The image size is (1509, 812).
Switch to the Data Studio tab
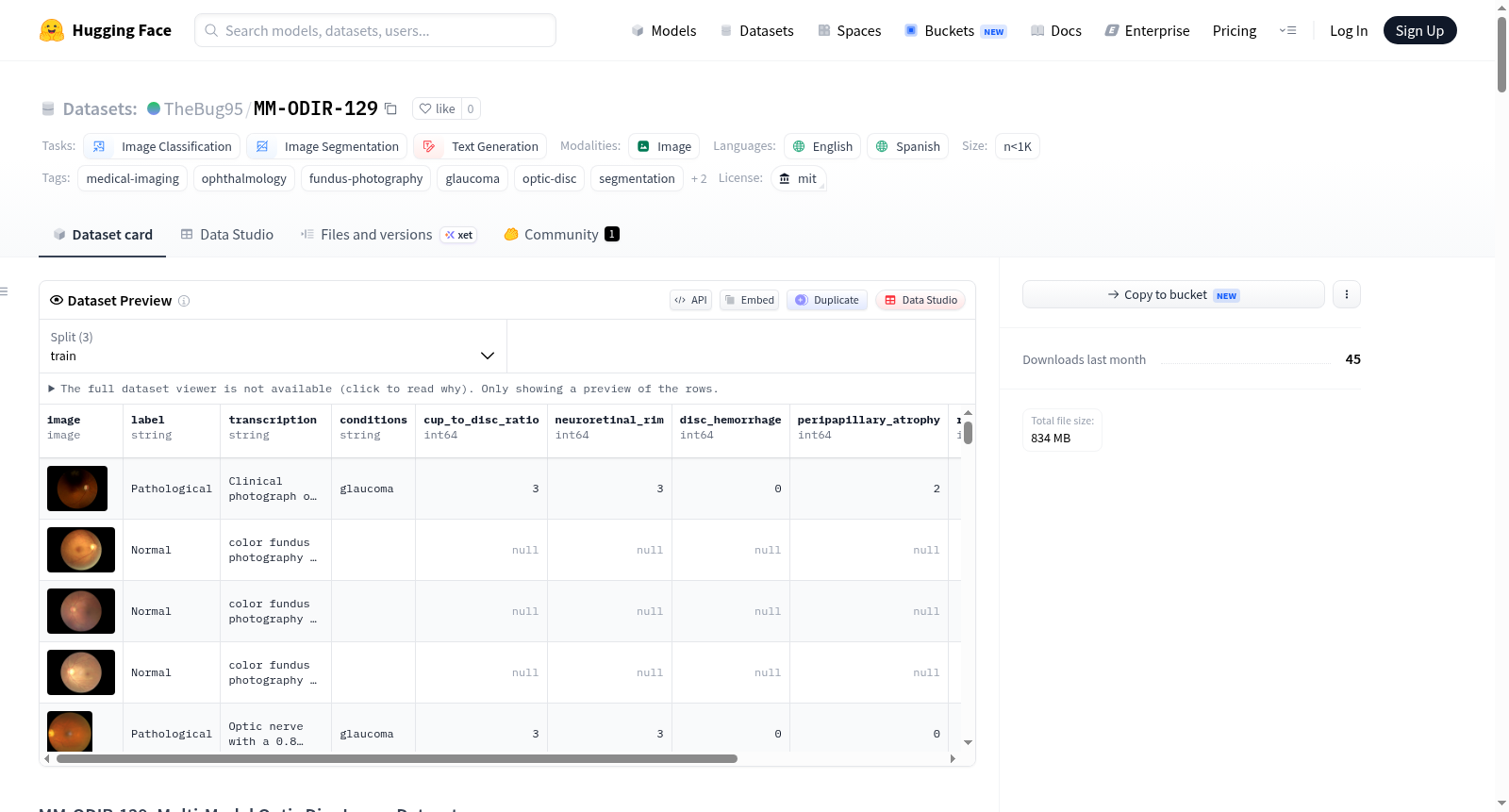pos(226,235)
